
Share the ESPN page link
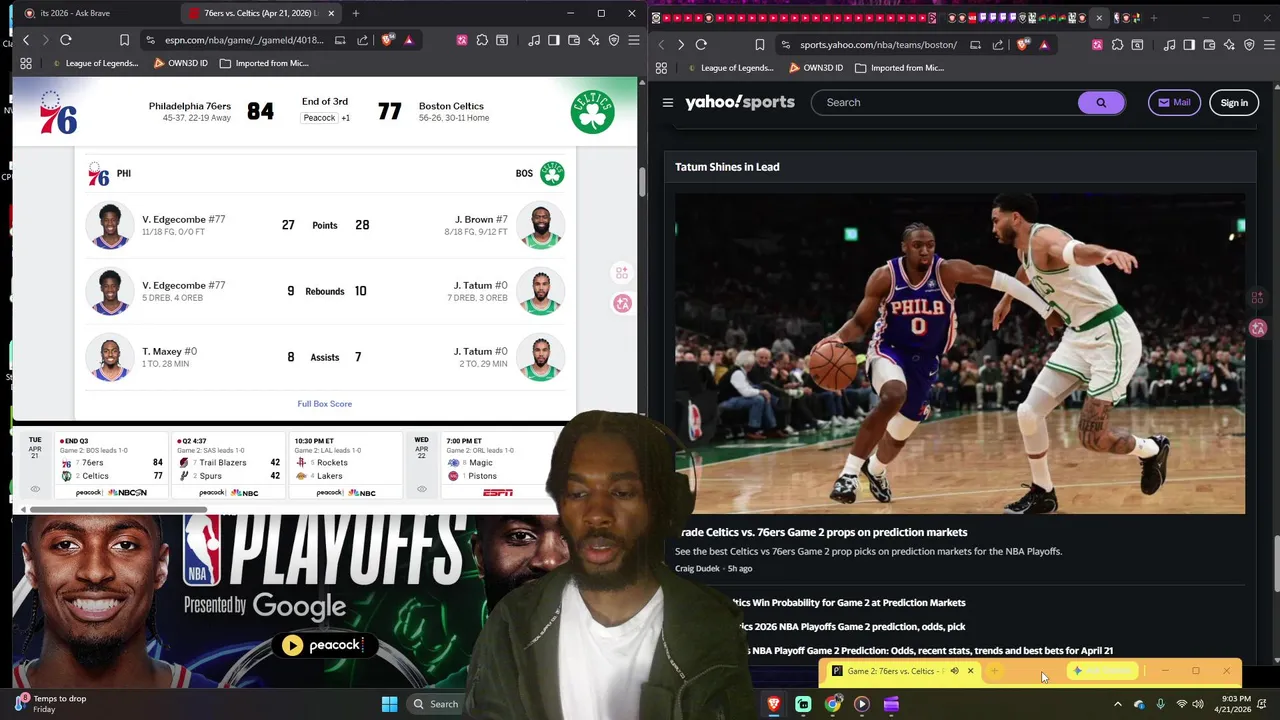point(362,40)
